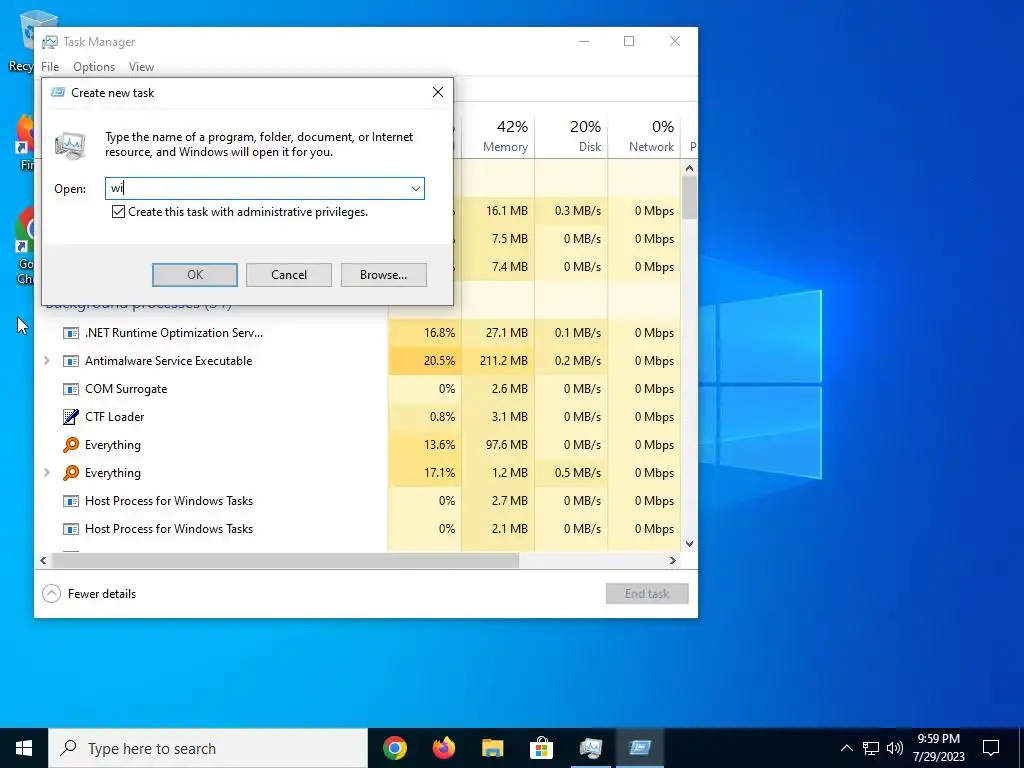Open the notification center icon
Screen dimensions: 1024x768
991,748
